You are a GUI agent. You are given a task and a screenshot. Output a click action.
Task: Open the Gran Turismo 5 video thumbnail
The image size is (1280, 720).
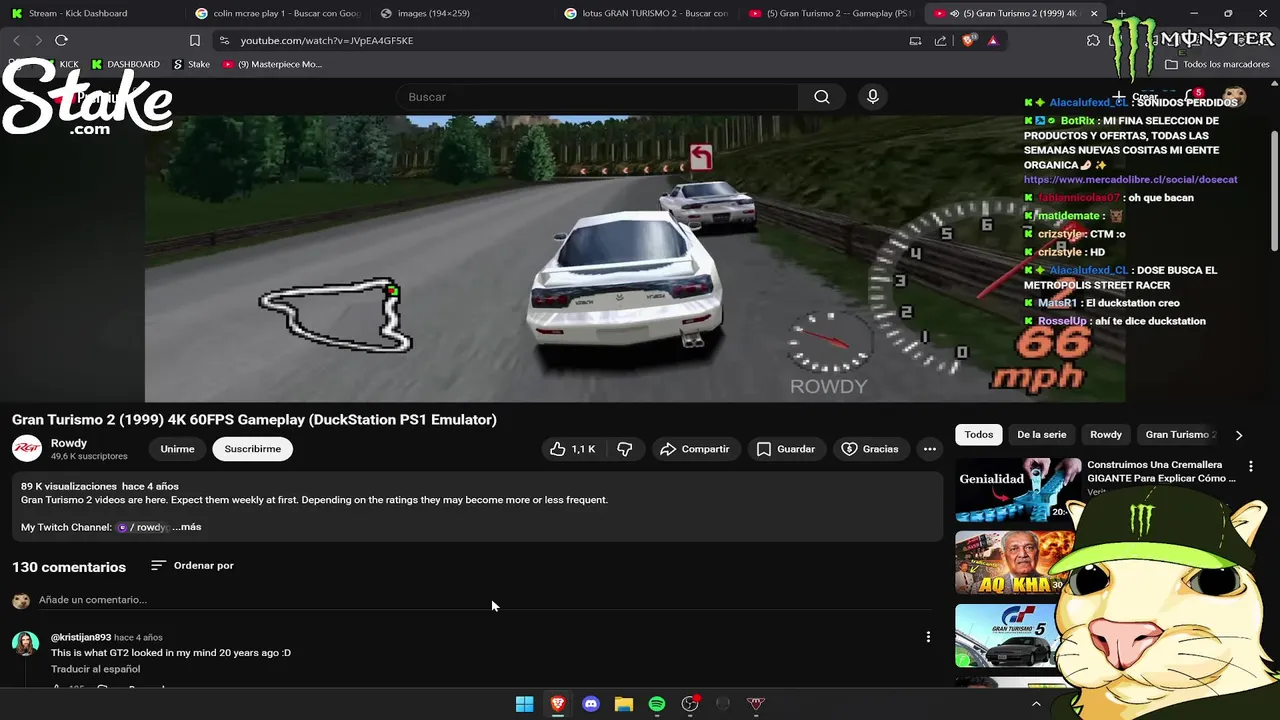coord(1005,636)
